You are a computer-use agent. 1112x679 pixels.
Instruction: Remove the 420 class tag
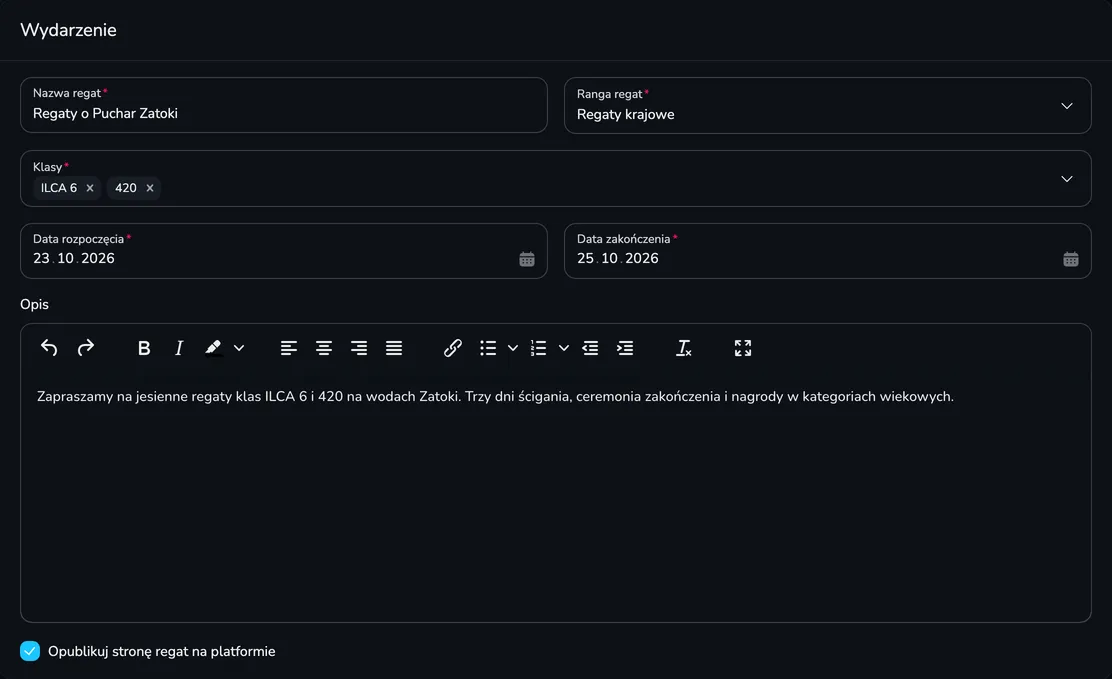(150, 188)
